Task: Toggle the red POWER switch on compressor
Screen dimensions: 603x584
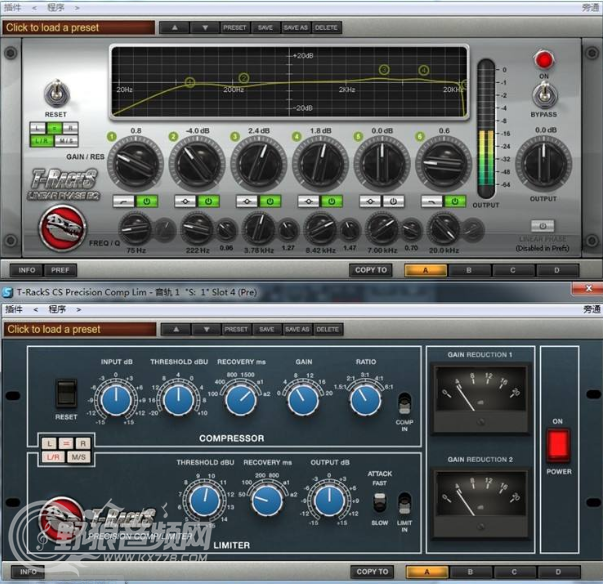Action: [x=558, y=446]
